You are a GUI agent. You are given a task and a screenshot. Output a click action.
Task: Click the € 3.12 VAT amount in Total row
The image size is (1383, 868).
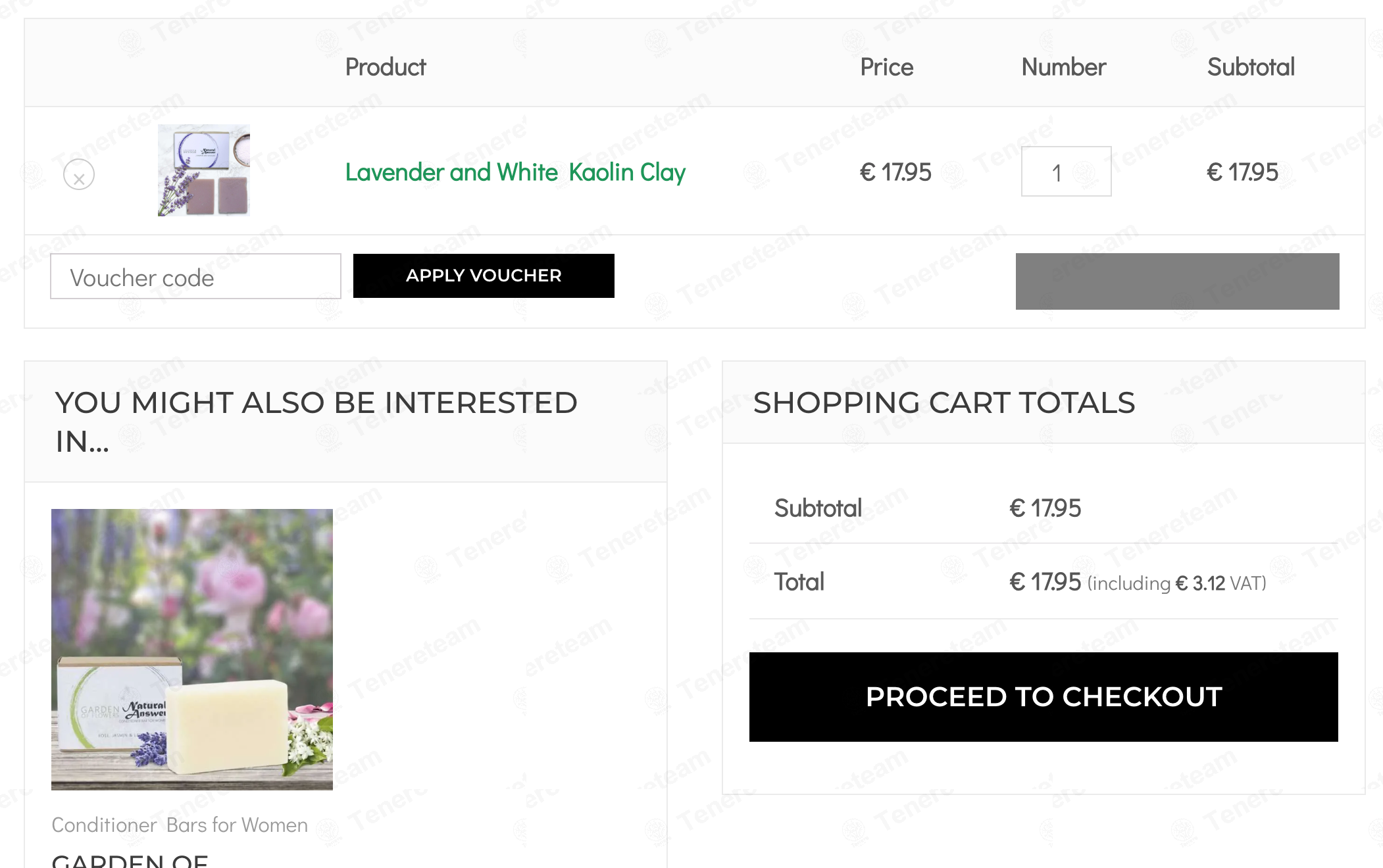(x=1200, y=583)
